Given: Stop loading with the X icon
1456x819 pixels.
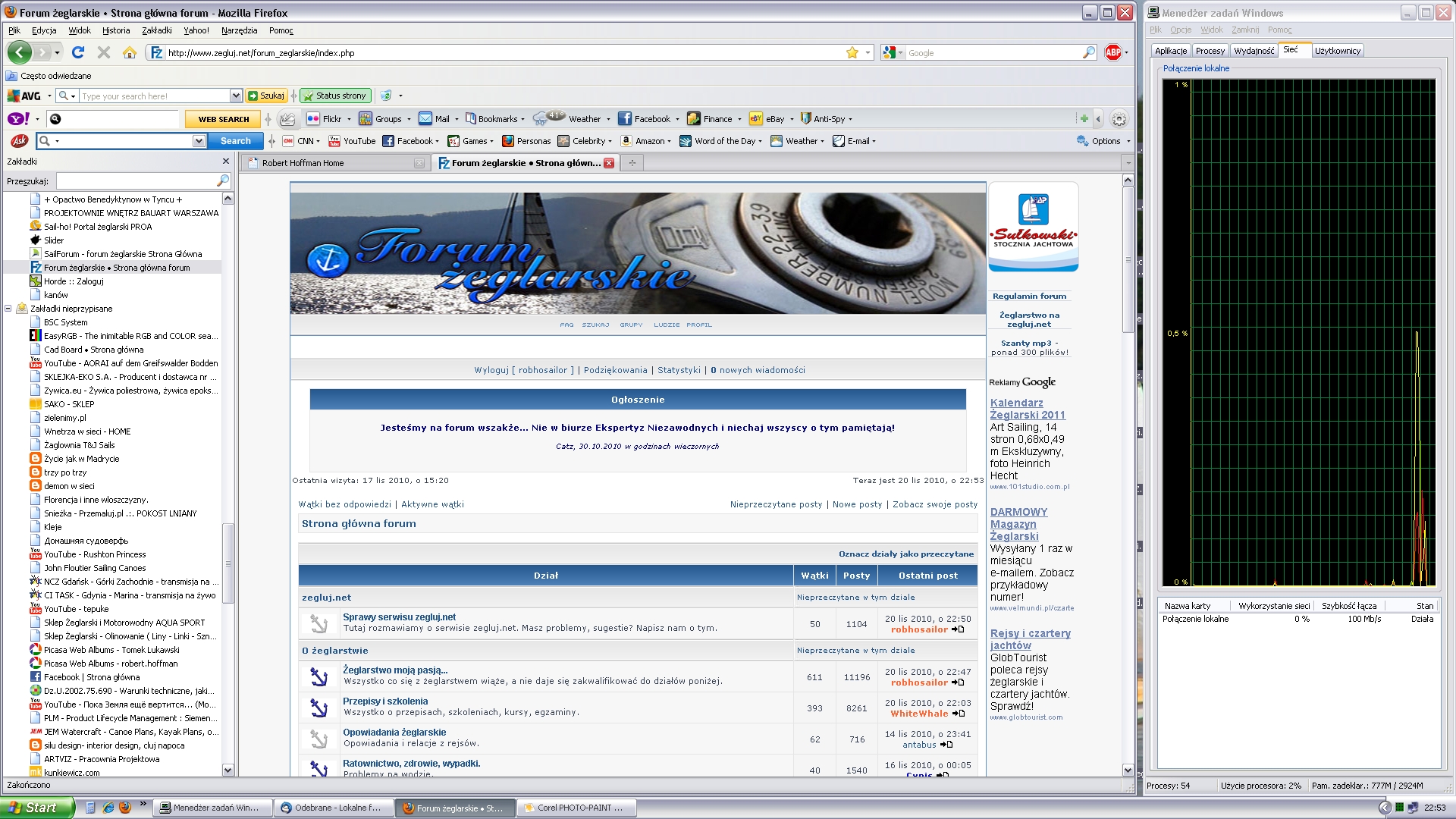Looking at the screenshot, I should click(x=104, y=52).
